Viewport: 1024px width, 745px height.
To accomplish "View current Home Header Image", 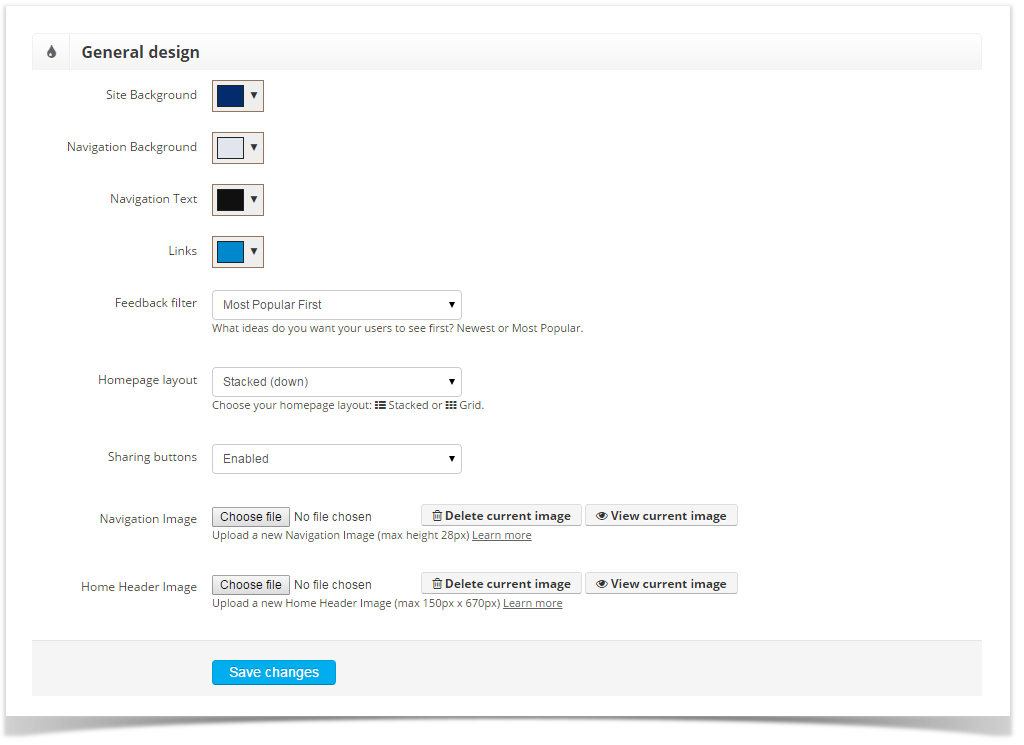I will click(662, 584).
